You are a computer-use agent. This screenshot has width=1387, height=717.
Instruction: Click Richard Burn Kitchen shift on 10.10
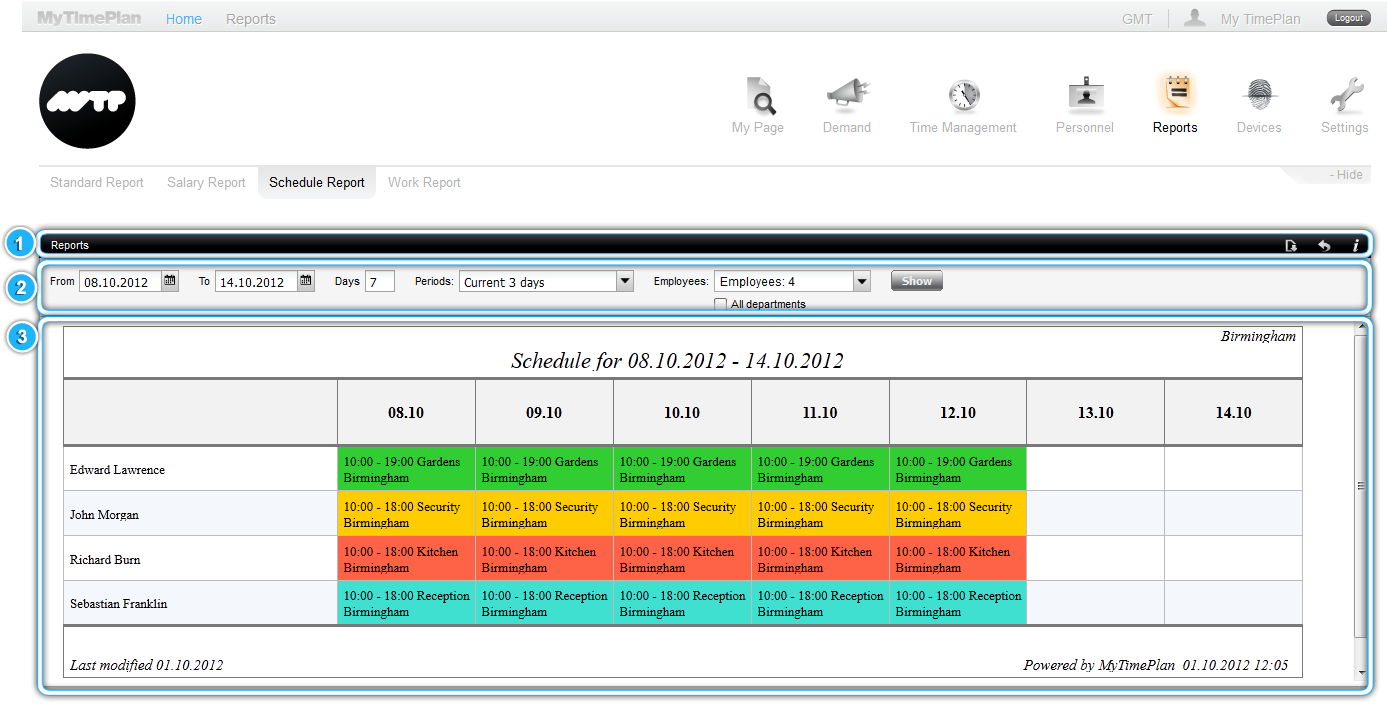pyautogui.click(x=682, y=559)
